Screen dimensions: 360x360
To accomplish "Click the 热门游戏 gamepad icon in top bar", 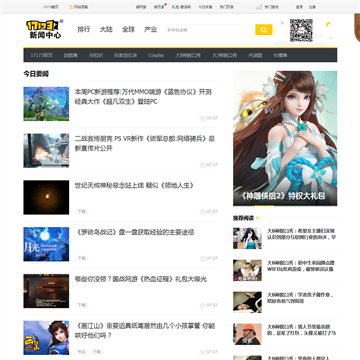I will pos(259,7).
